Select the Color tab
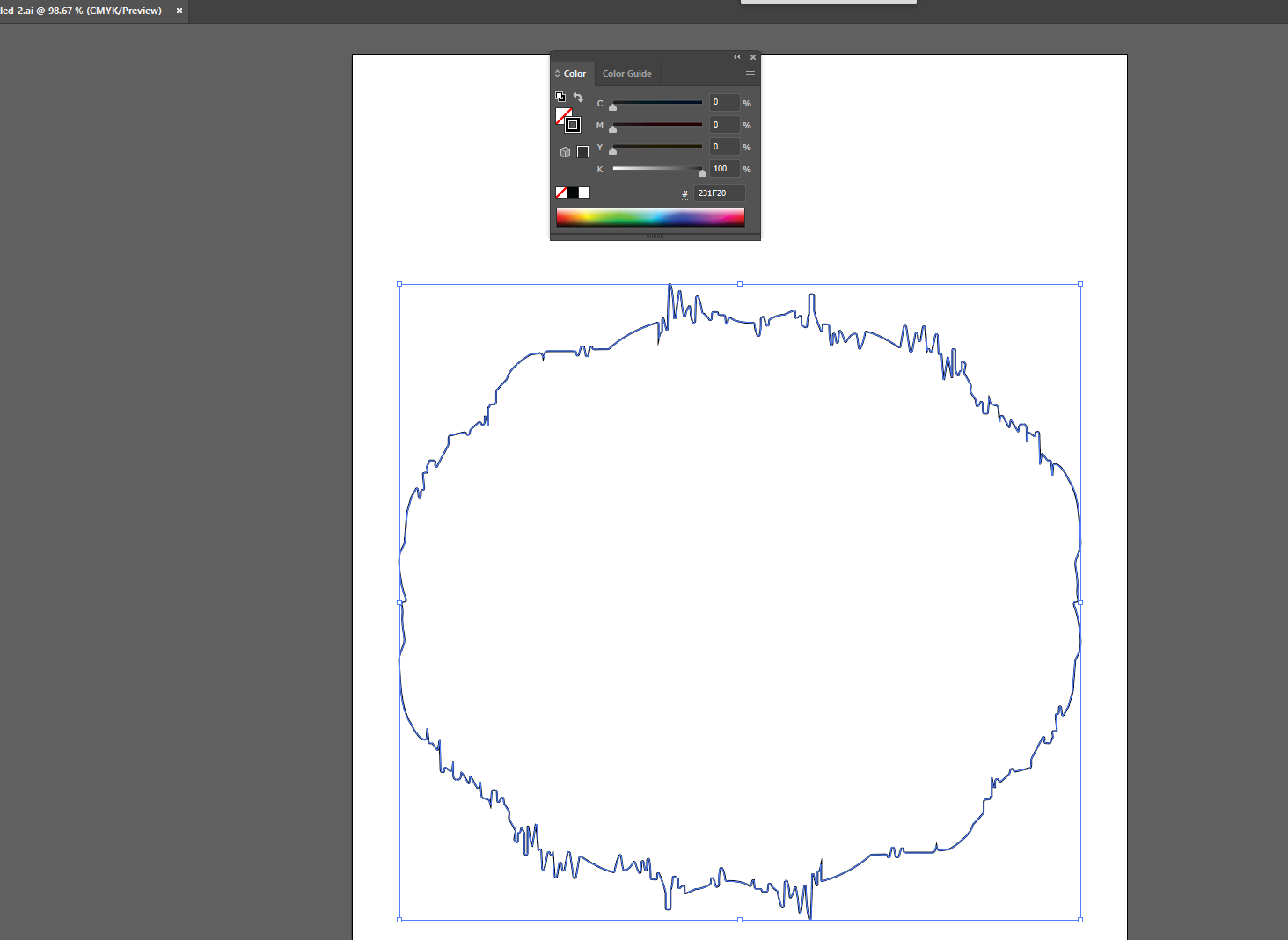1288x940 pixels. (574, 74)
